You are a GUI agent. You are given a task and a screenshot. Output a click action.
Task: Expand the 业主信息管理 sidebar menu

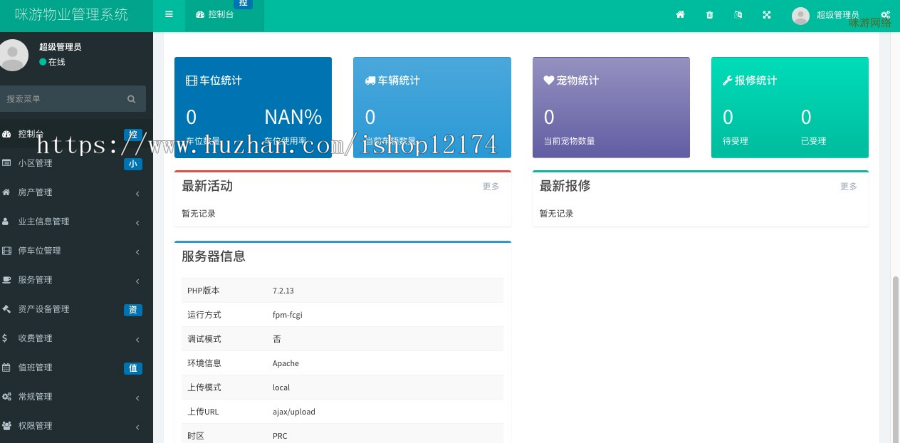pos(76,222)
